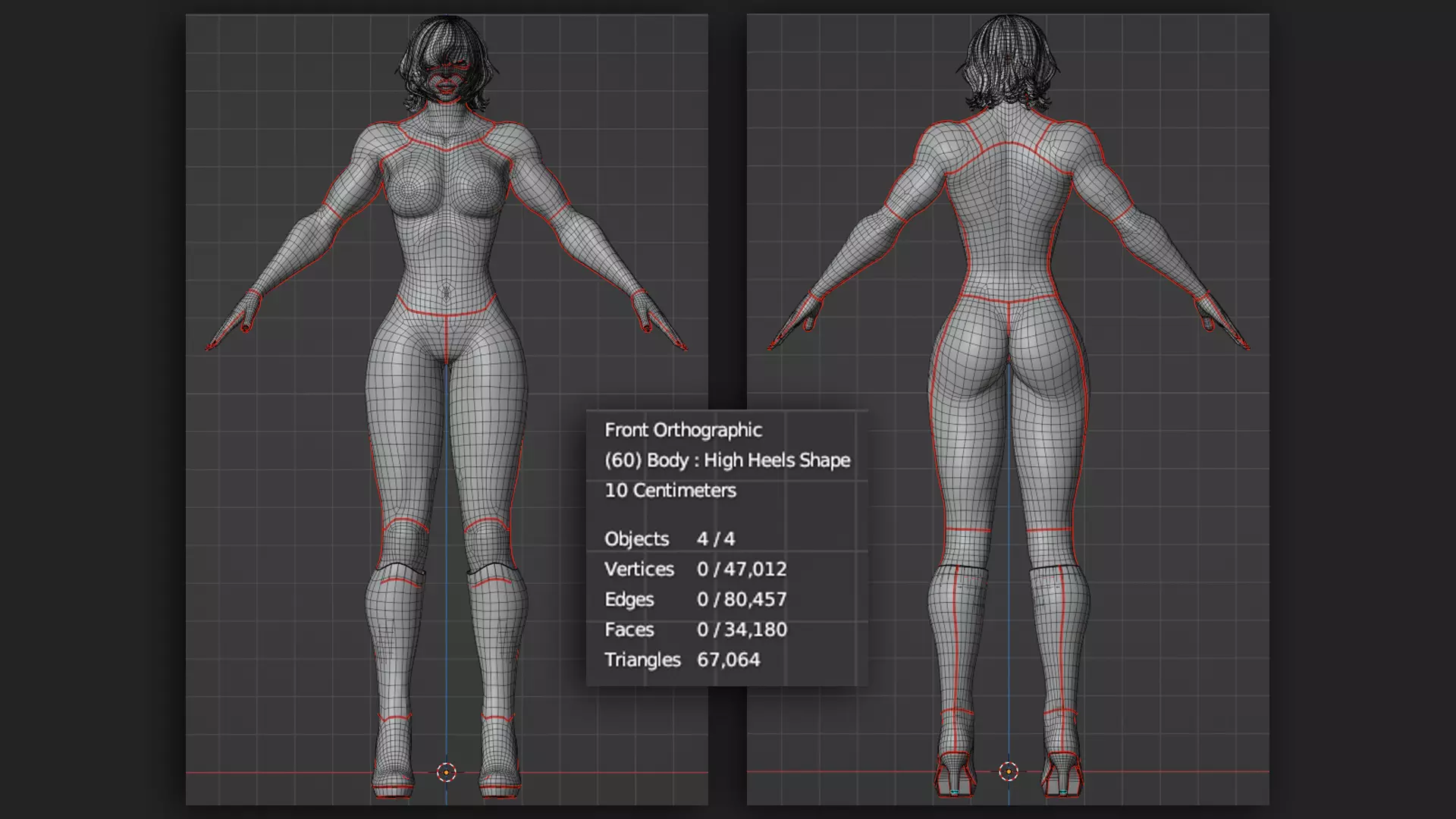This screenshot has height=819, width=1456.
Task: Click the Triangles '67,064' statistic
Action: 728,661
